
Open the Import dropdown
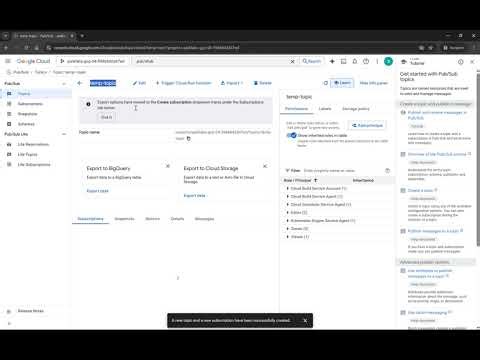[x=232, y=83]
